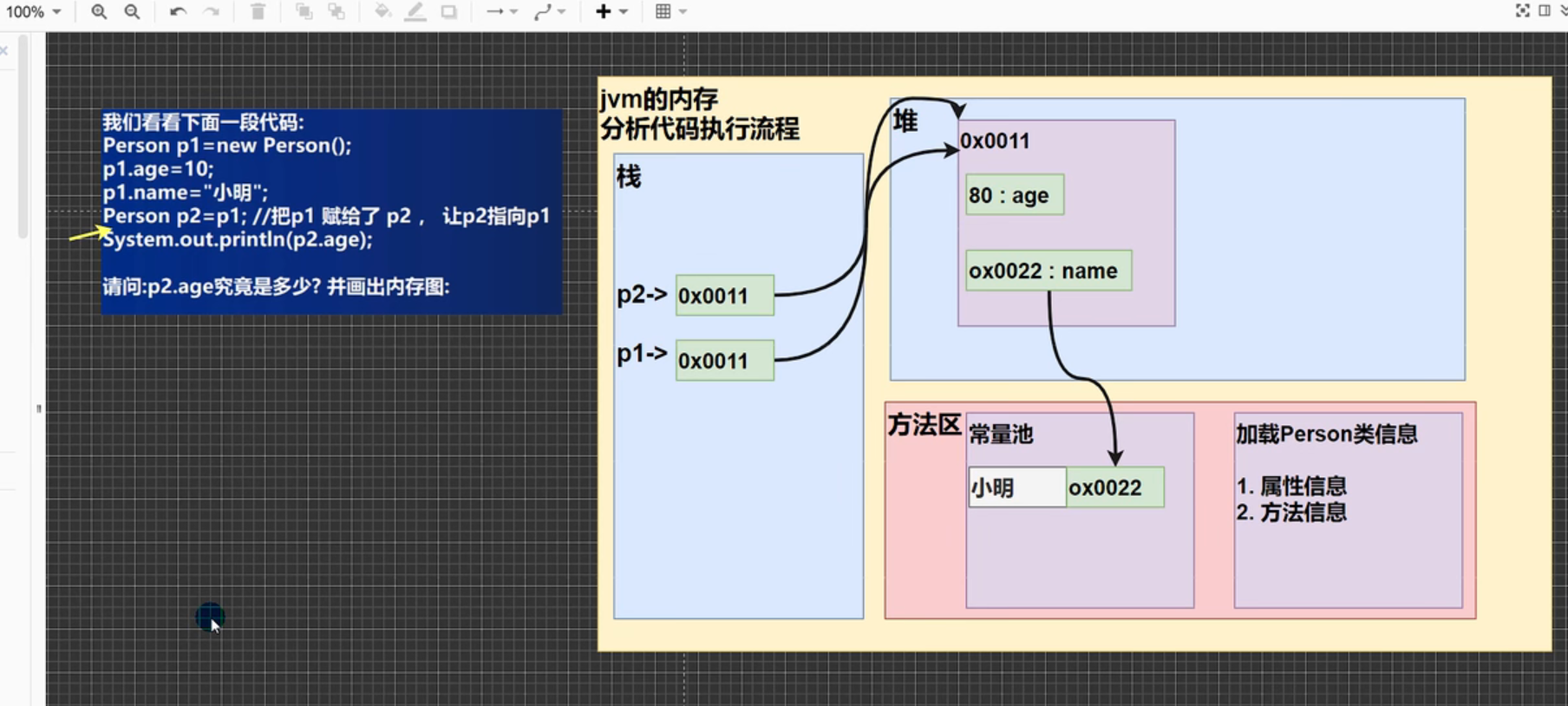Open the waypoints style dropdown
The height and width of the screenshot is (706, 1568).
pyautogui.click(x=550, y=11)
